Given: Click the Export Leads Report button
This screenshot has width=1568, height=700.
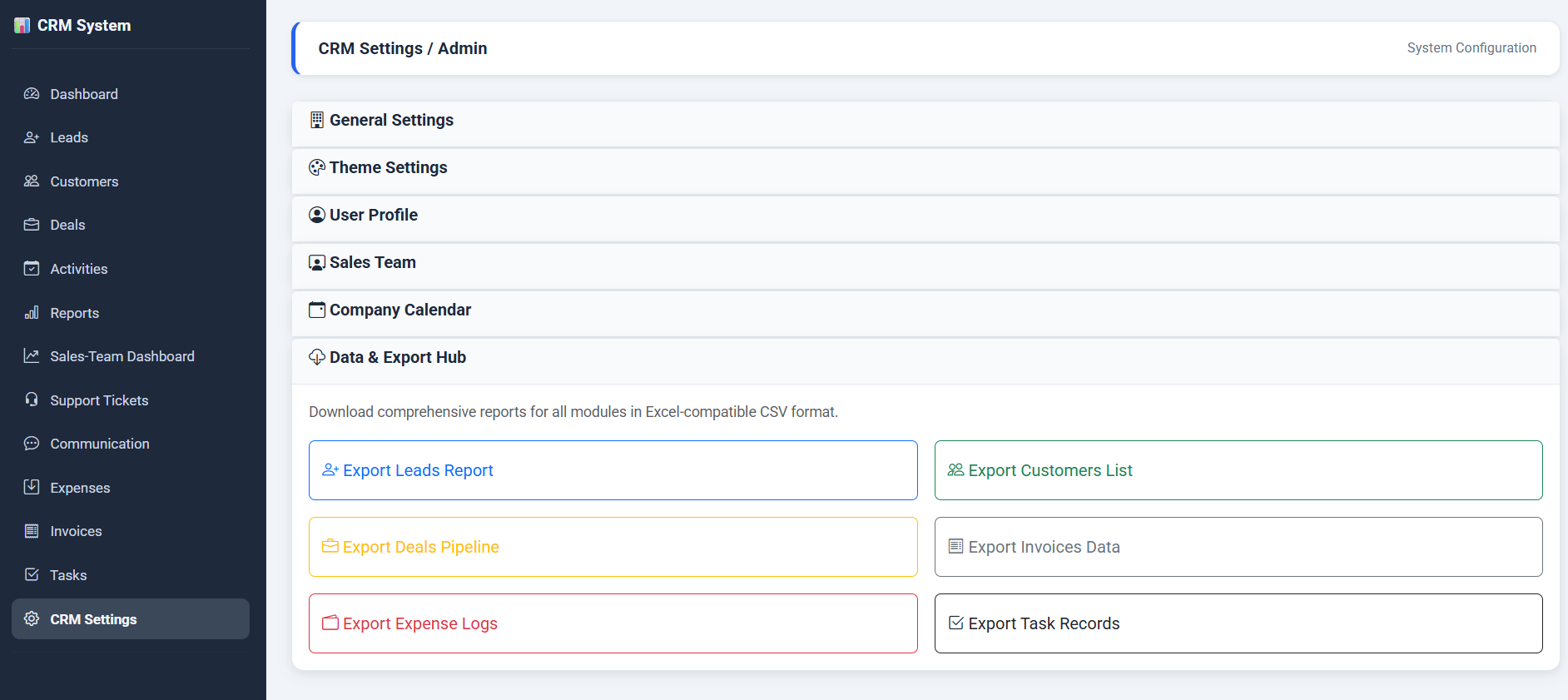Looking at the screenshot, I should click(613, 470).
